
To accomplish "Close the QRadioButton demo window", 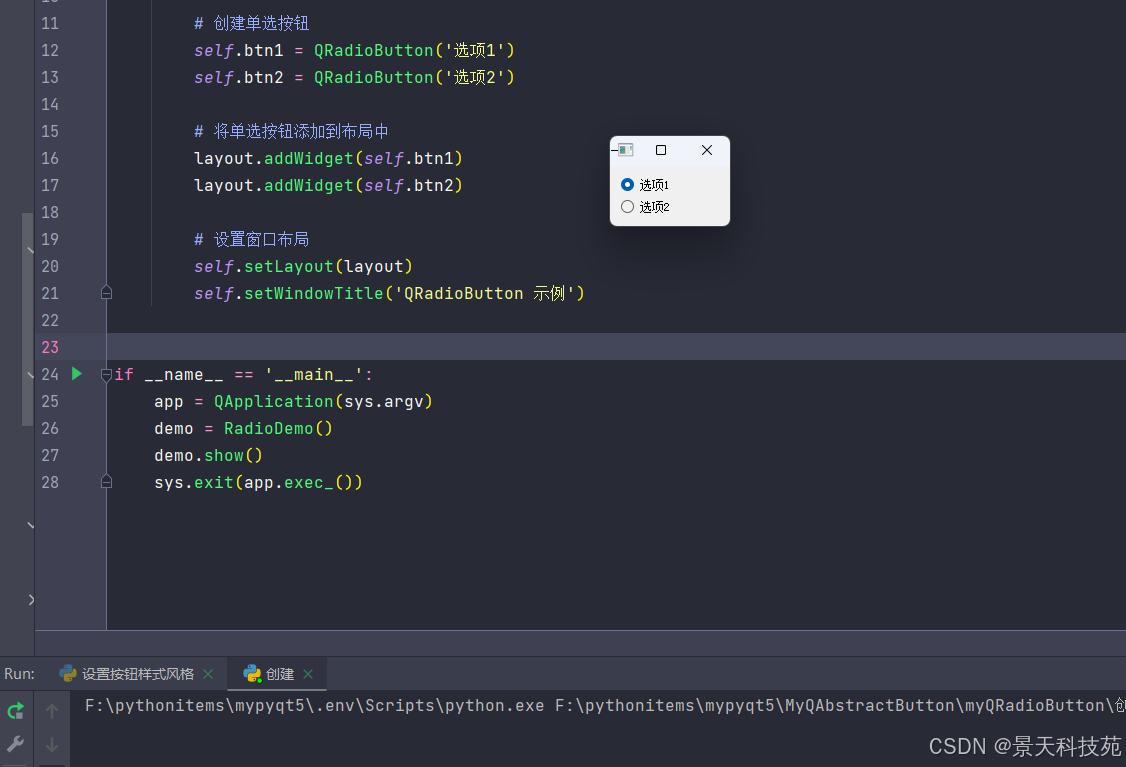I will click(707, 150).
